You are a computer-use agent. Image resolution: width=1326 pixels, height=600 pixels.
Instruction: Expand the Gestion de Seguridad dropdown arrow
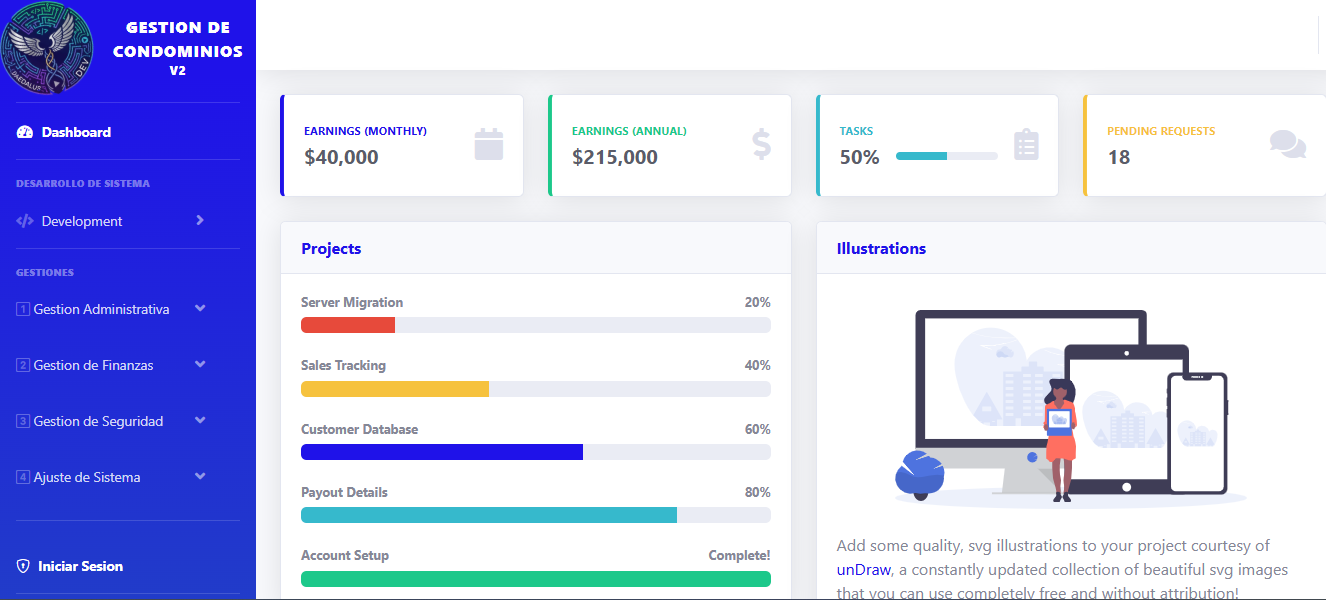coord(200,421)
